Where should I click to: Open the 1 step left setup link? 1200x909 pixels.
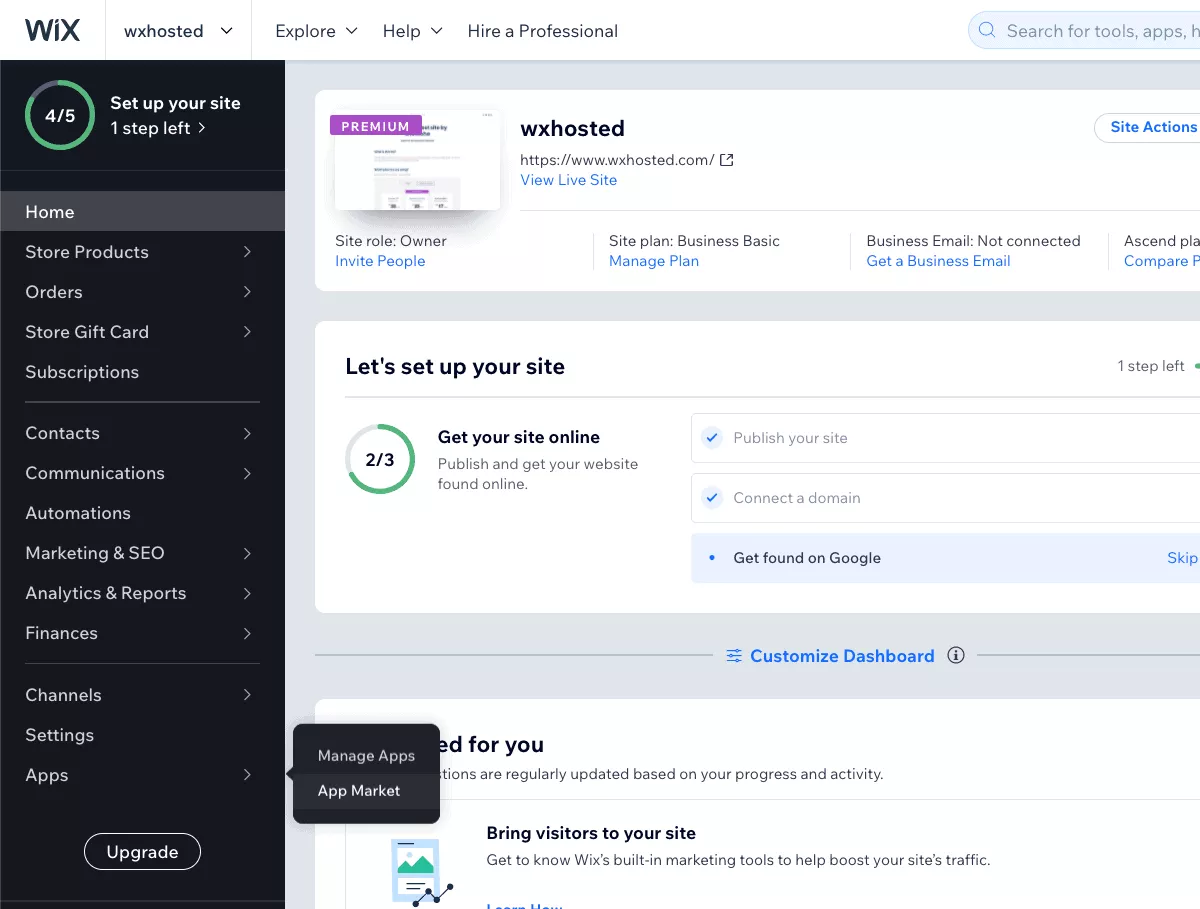157,128
